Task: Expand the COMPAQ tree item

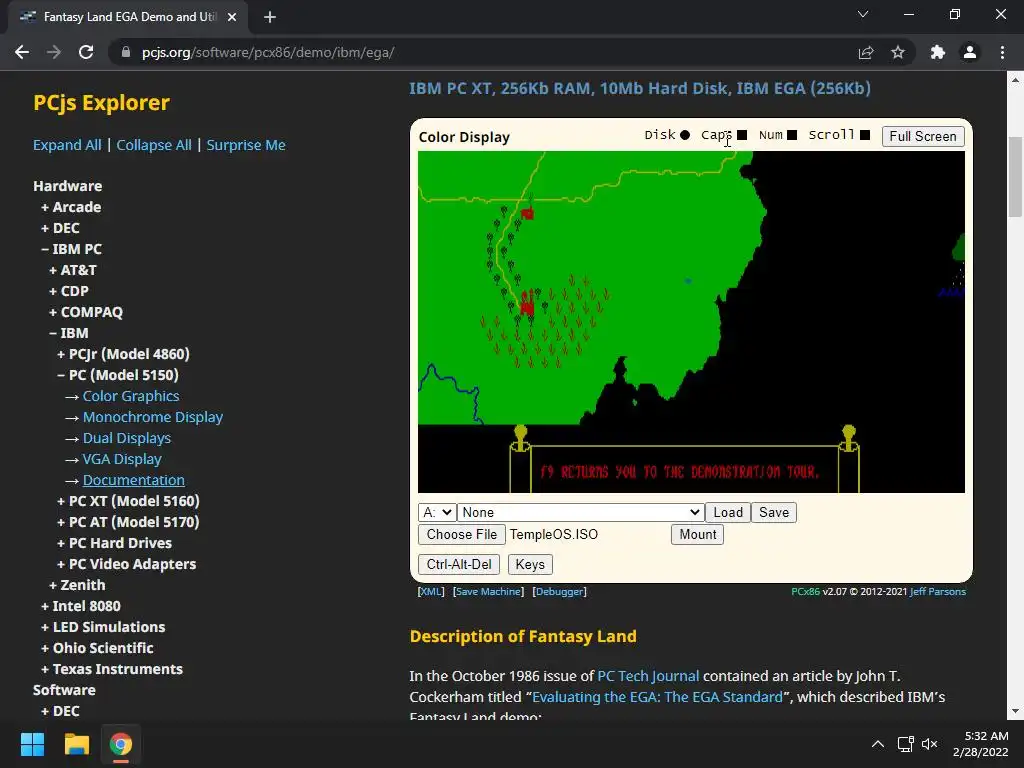Action: [86, 312]
